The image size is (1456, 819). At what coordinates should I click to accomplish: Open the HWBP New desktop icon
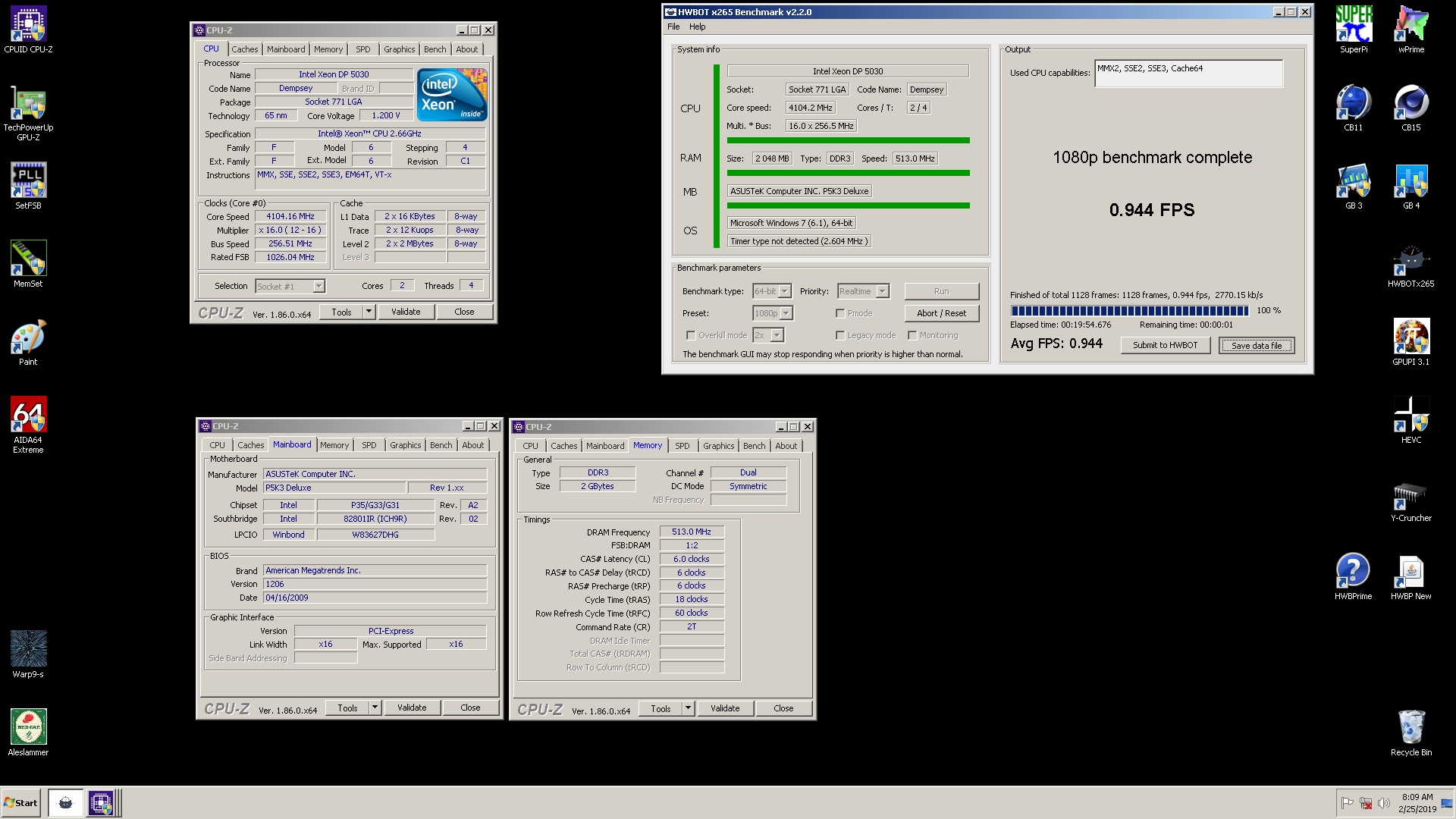coord(1411,576)
